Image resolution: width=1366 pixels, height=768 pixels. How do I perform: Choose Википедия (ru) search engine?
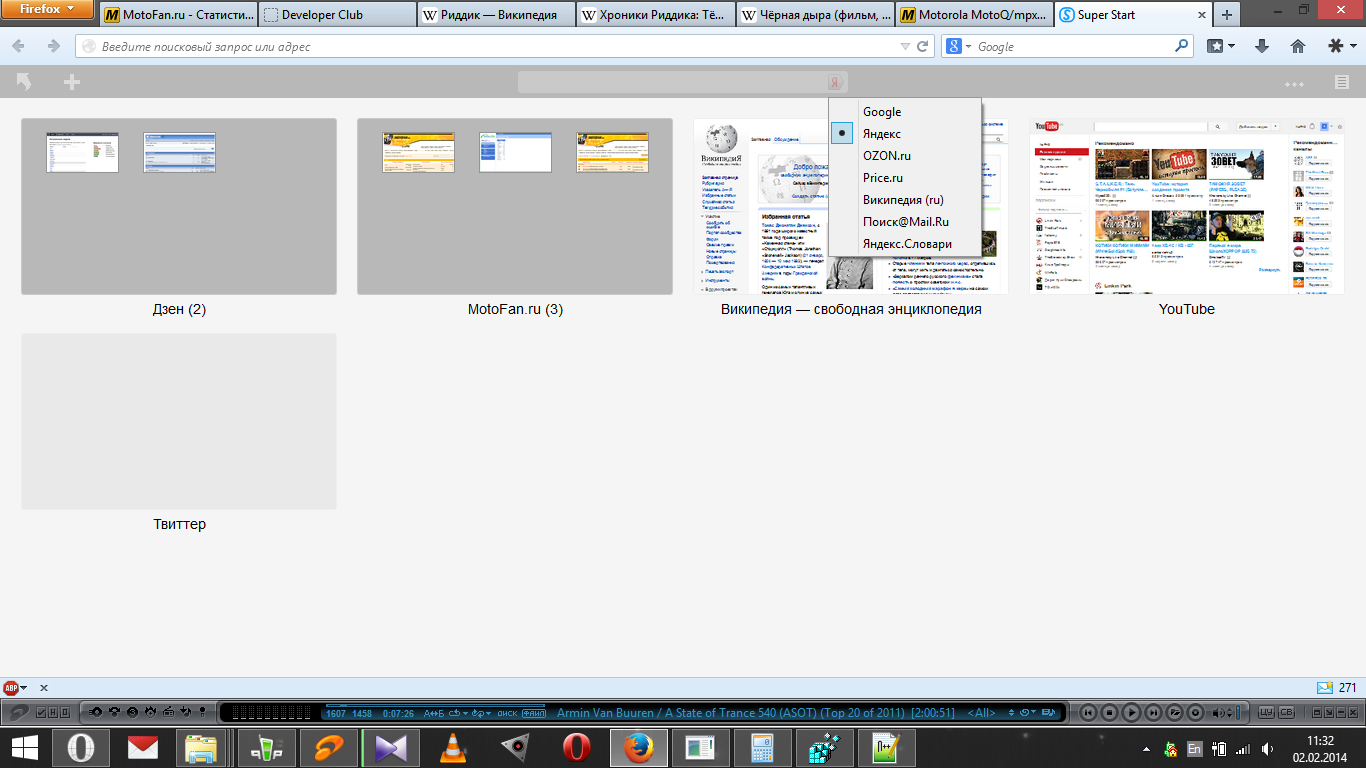coord(905,200)
